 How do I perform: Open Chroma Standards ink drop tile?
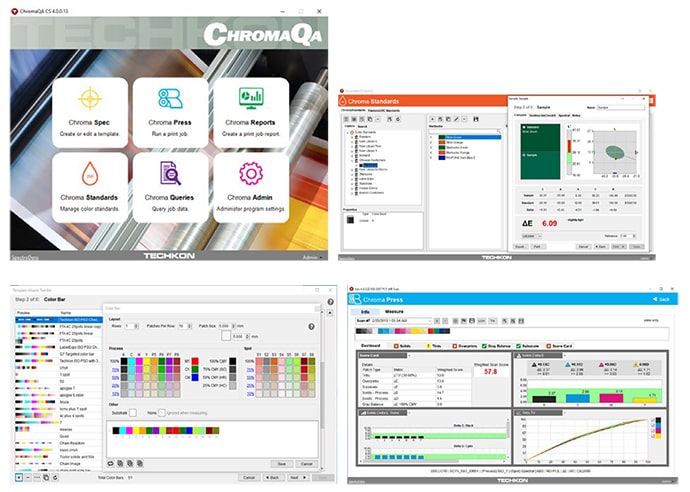tap(89, 186)
